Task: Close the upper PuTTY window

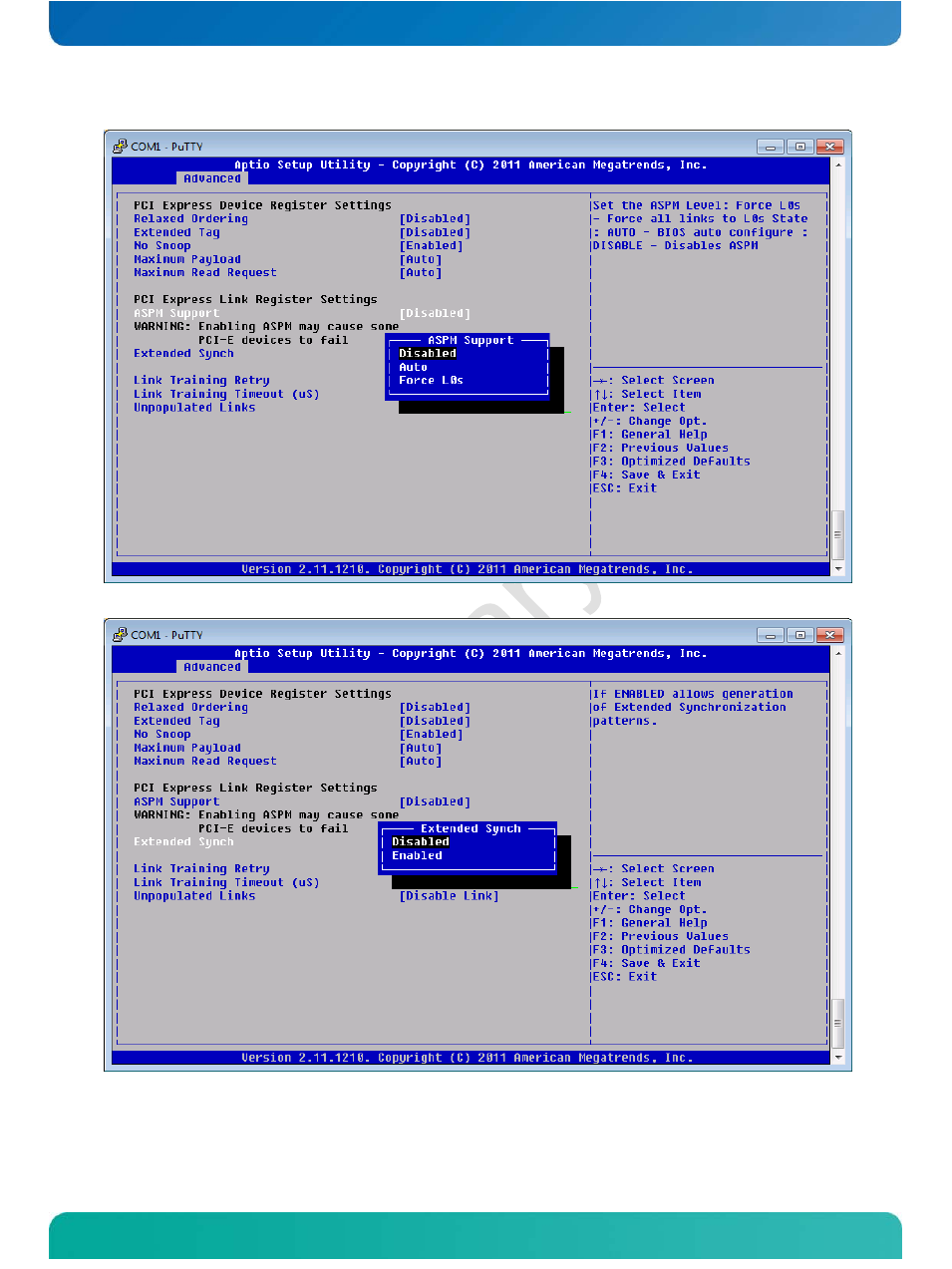Action: pos(829,147)
